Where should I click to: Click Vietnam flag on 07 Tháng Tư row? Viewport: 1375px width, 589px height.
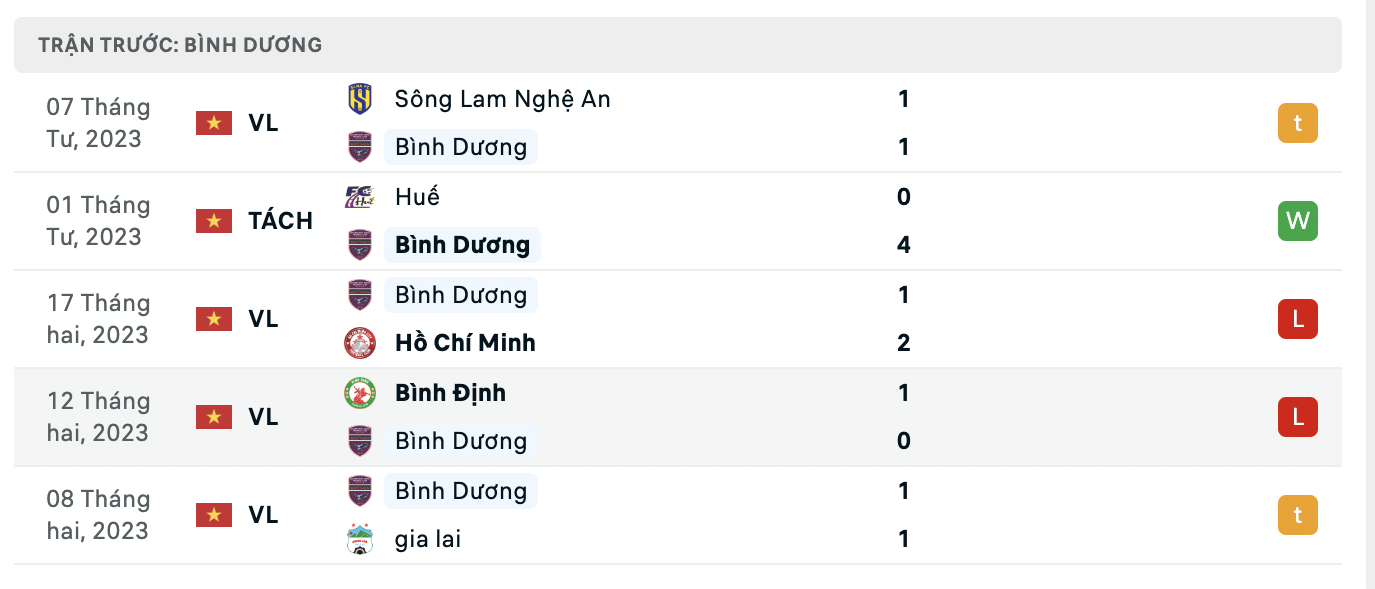[214, 123]
